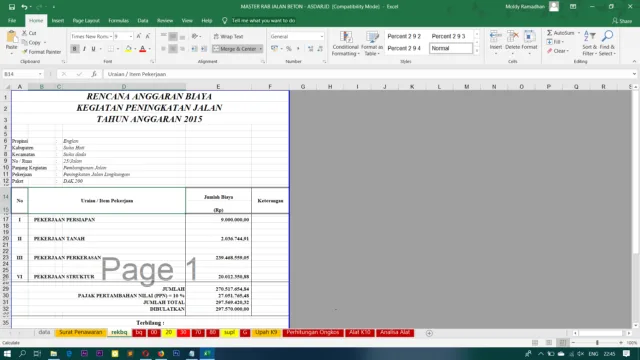Click the Undo arrow icon

(x=24, y=7)
